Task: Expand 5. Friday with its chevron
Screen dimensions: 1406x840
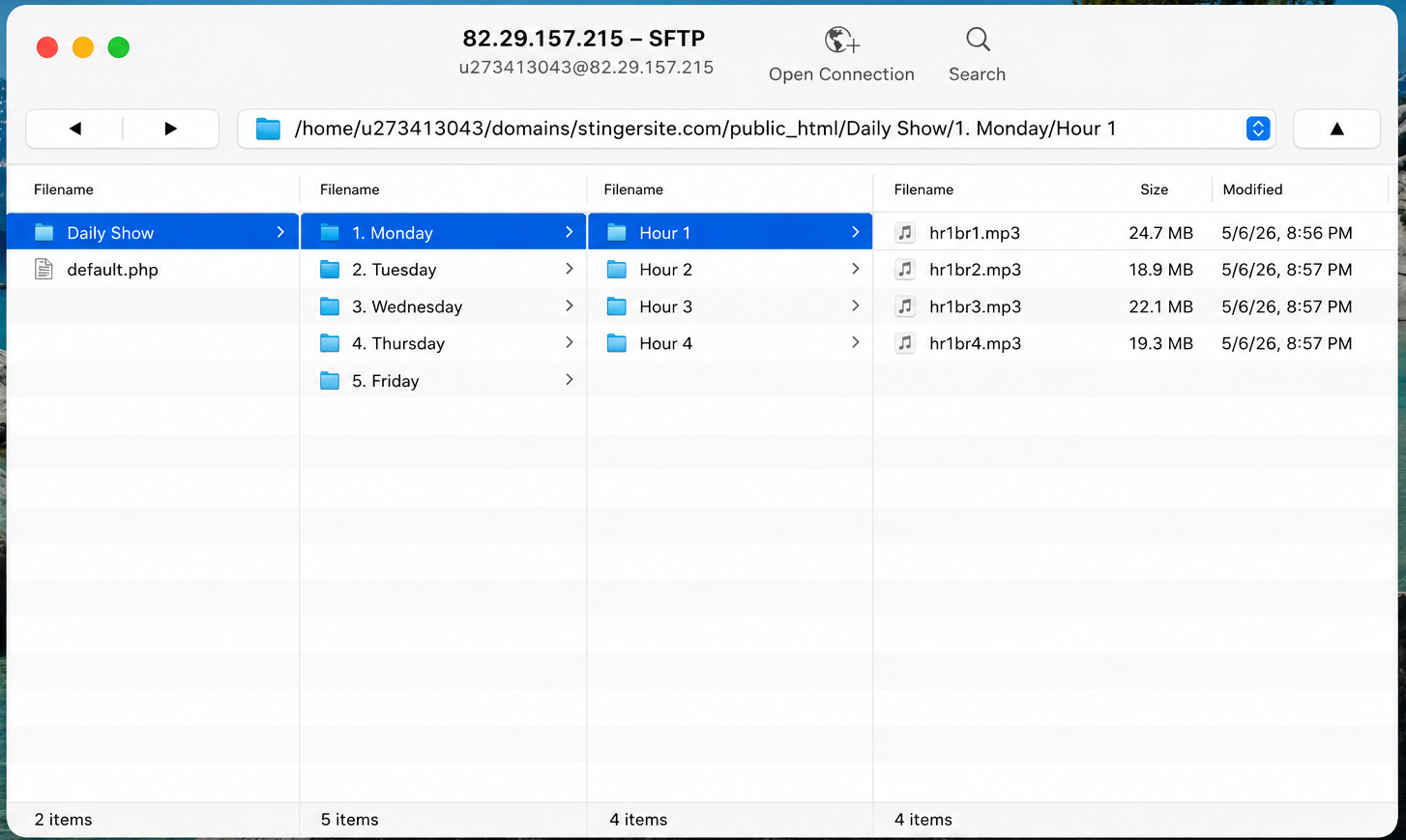Action: [569, 380]
